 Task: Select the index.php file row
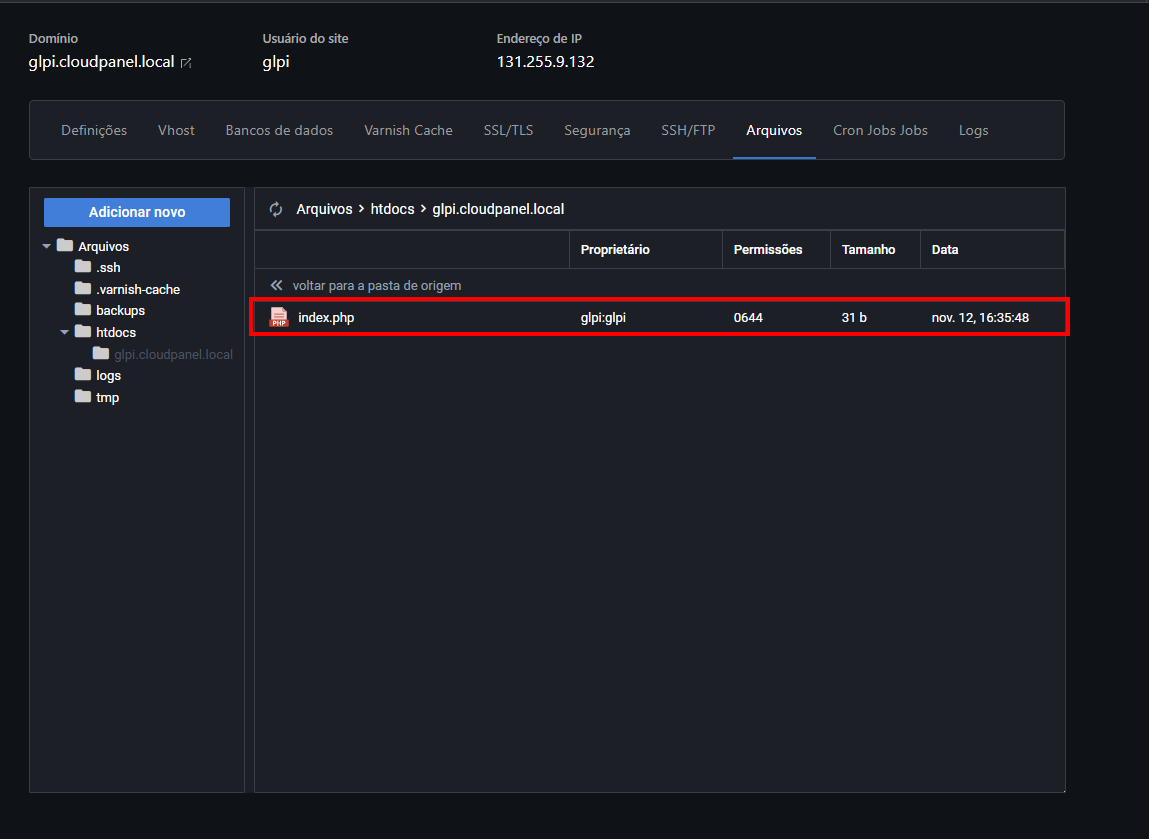pyautogui.click(x=658, y=317)
